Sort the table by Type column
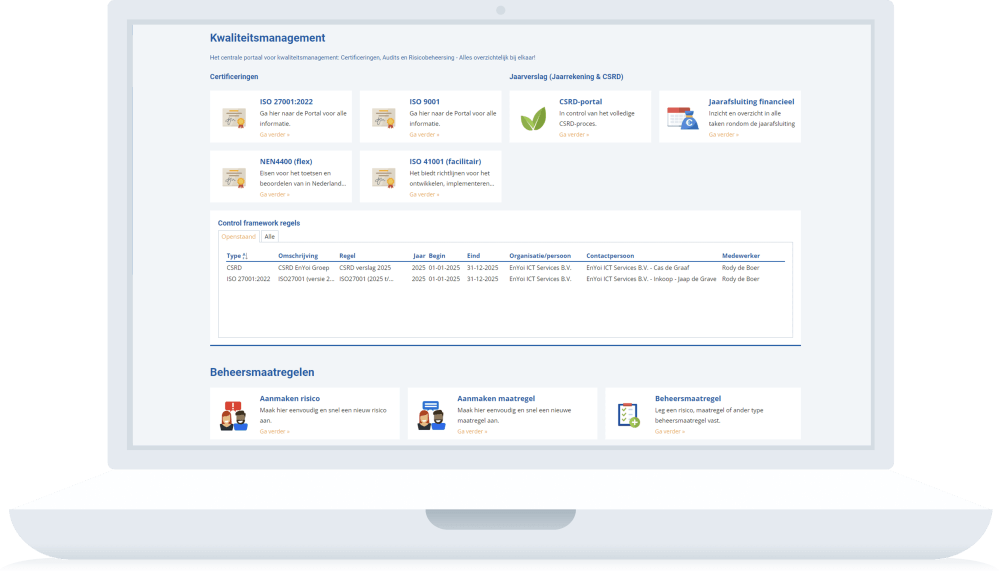Screen dimensions: 1000x572 pyautogui.click(x=234, y=256)
